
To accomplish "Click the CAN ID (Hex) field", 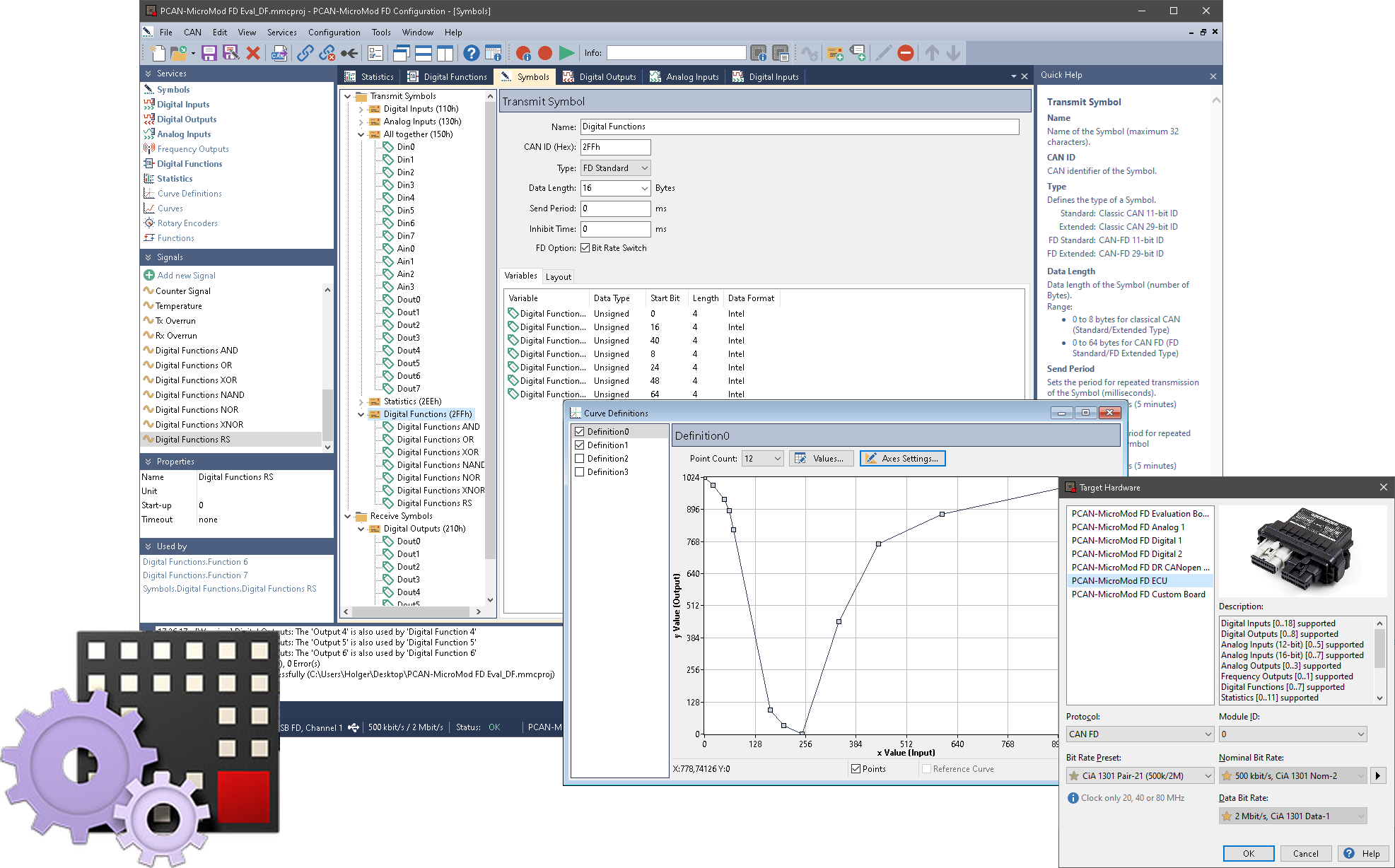I will (615, 147).
